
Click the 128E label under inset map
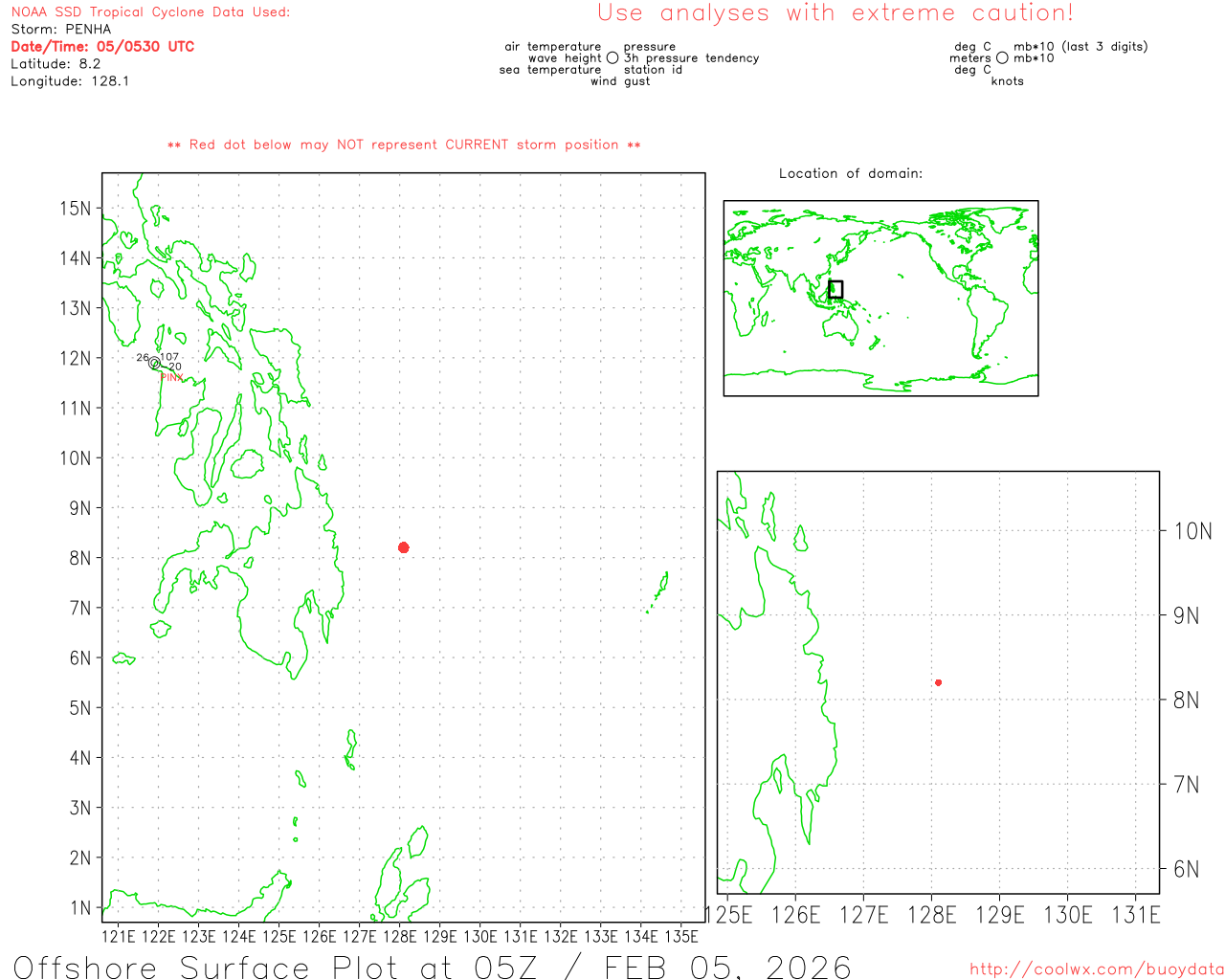coord(931,915)
